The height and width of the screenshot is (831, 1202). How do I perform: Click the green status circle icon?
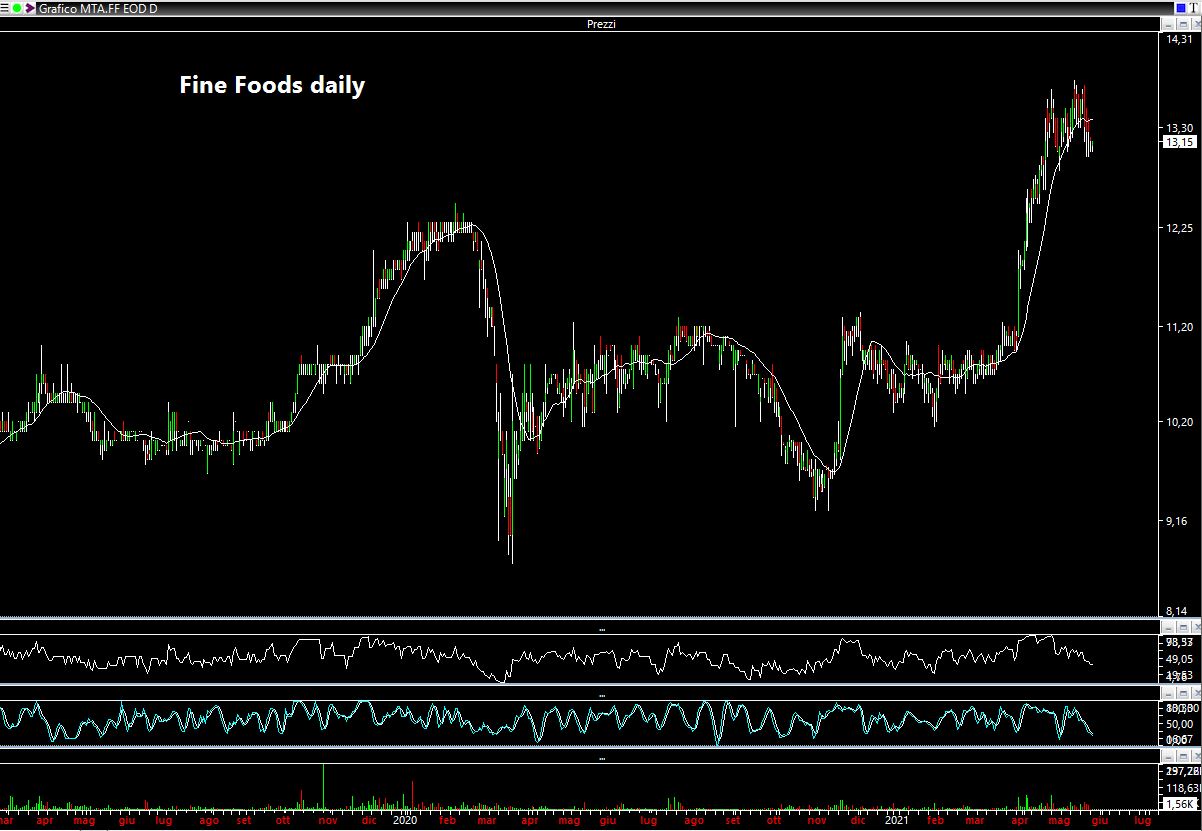[x=17, y=8]
